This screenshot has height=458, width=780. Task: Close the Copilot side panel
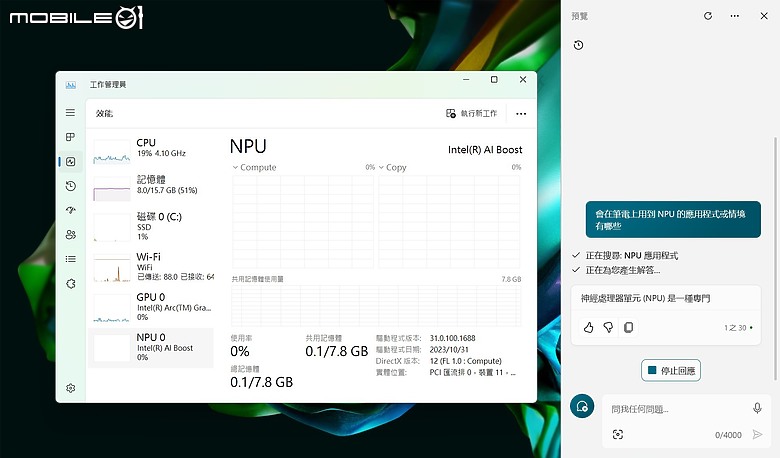(764, 16)
